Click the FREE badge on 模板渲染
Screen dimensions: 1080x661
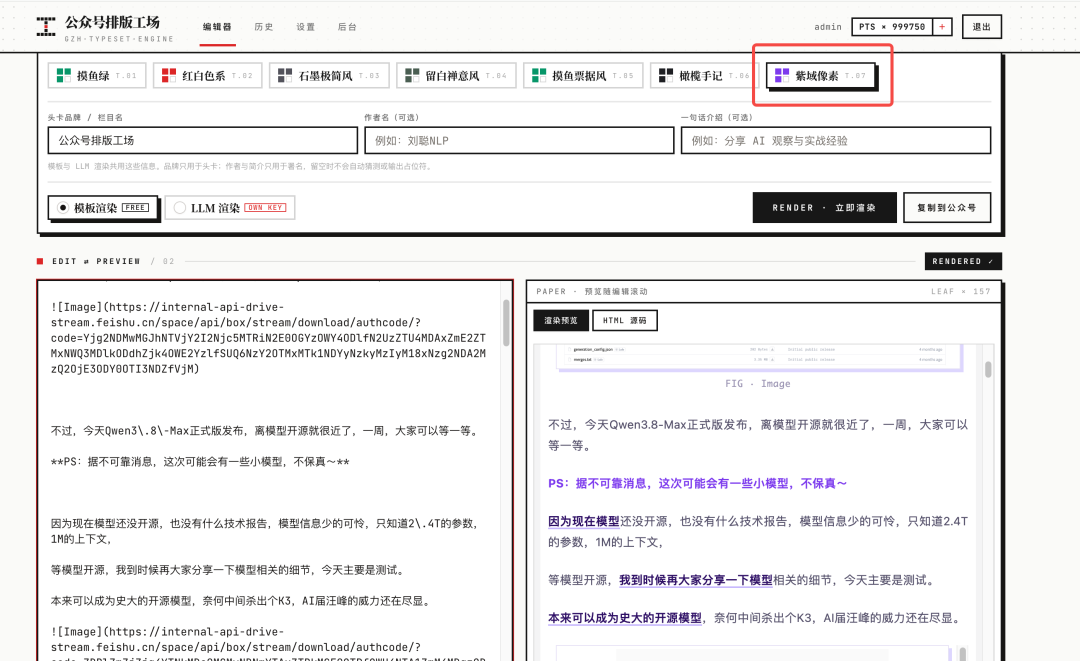(135, 207)
